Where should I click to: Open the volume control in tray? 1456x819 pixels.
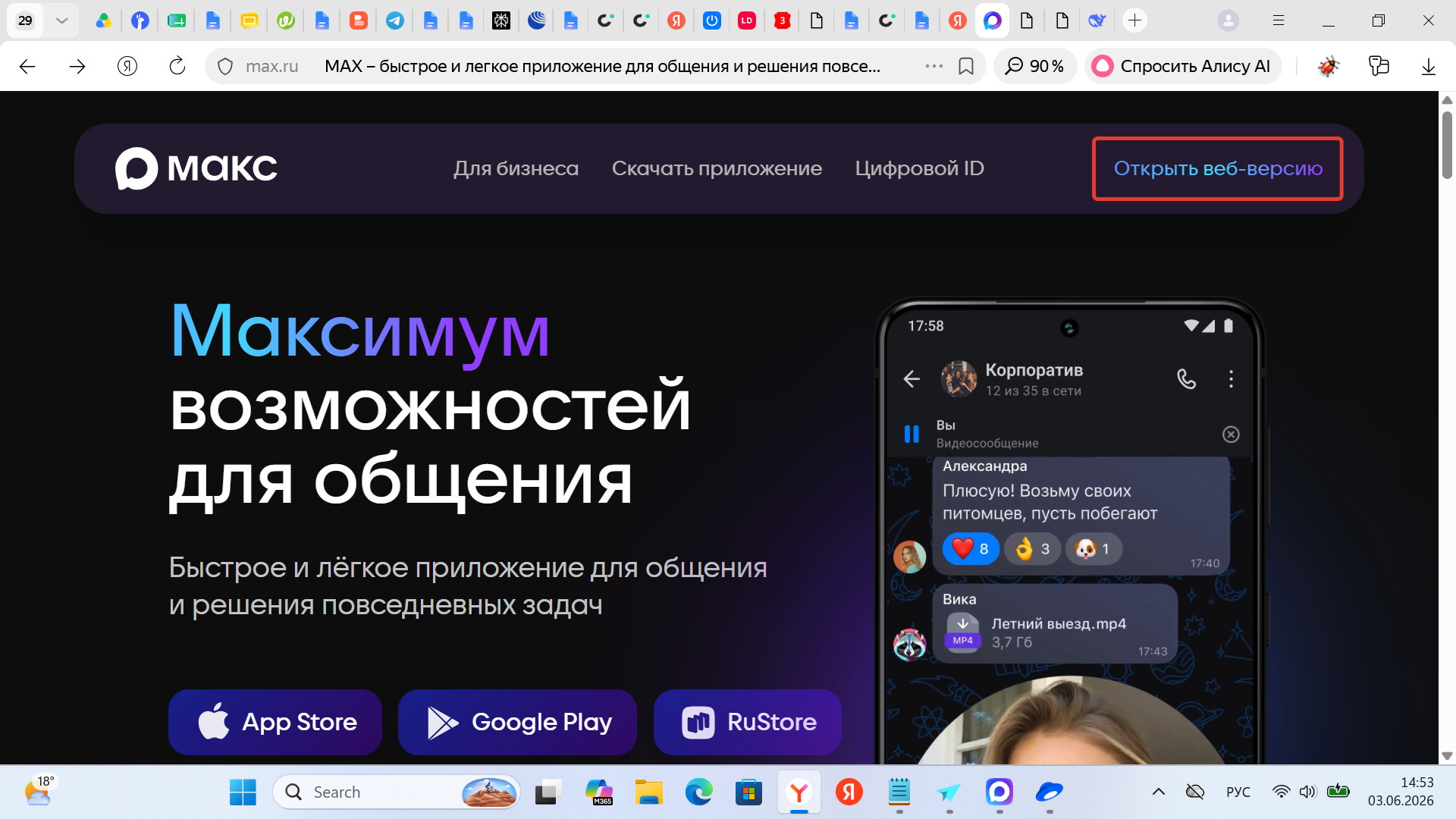(1307, 792)
